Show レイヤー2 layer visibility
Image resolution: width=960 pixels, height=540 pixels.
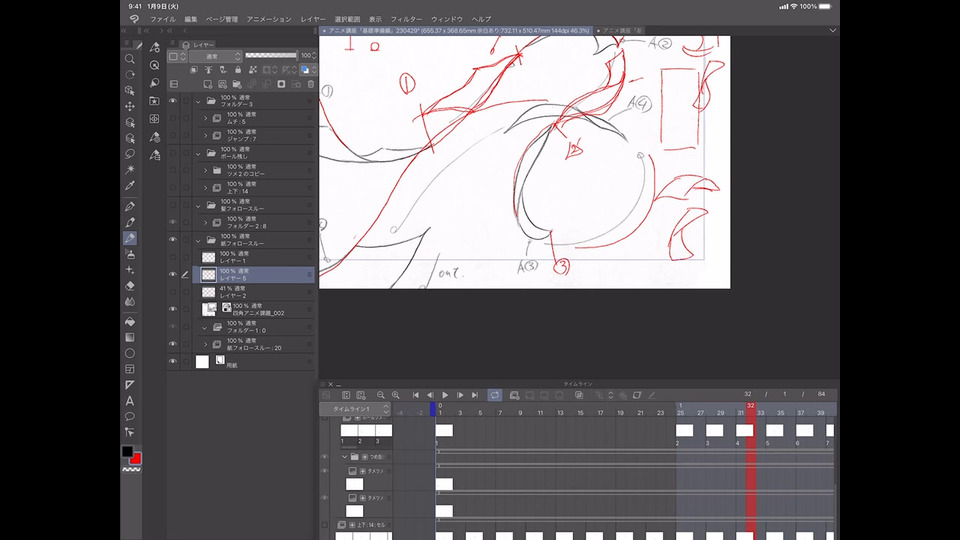tap(173, 292)
